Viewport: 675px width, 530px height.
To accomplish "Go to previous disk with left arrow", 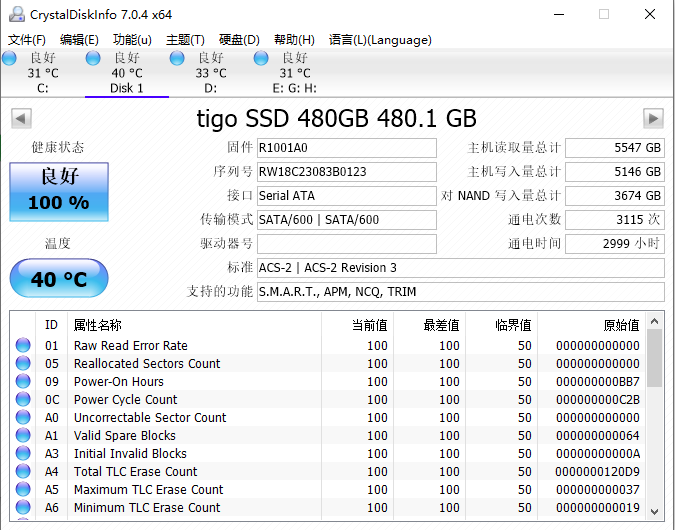I will pos(21,118).
